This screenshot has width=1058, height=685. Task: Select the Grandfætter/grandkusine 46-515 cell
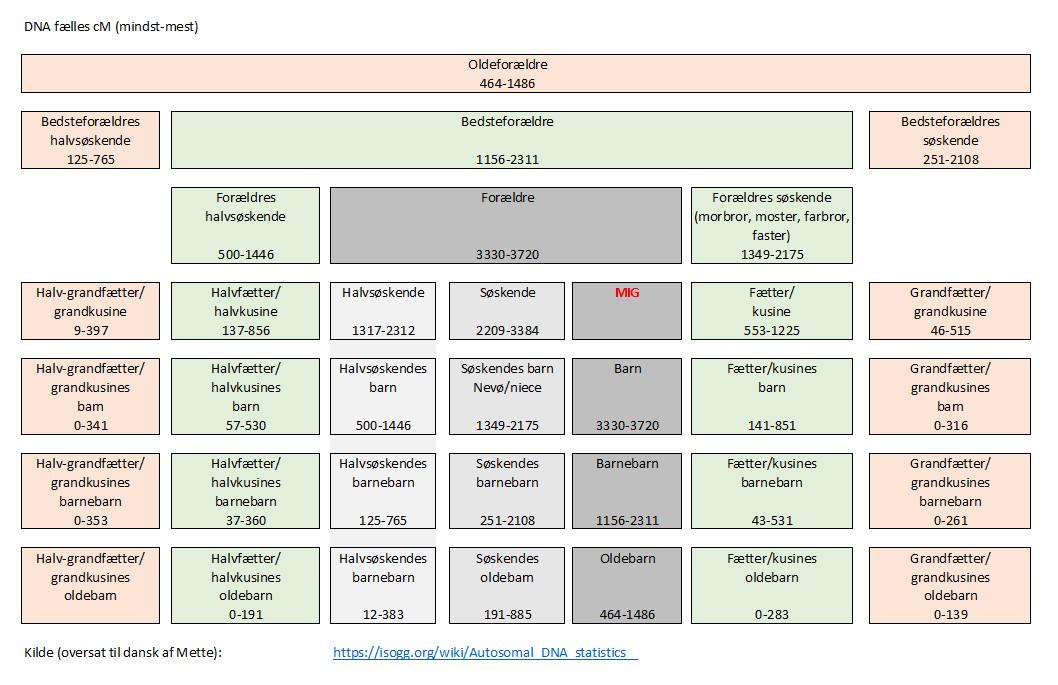click(x=949, y=310)
